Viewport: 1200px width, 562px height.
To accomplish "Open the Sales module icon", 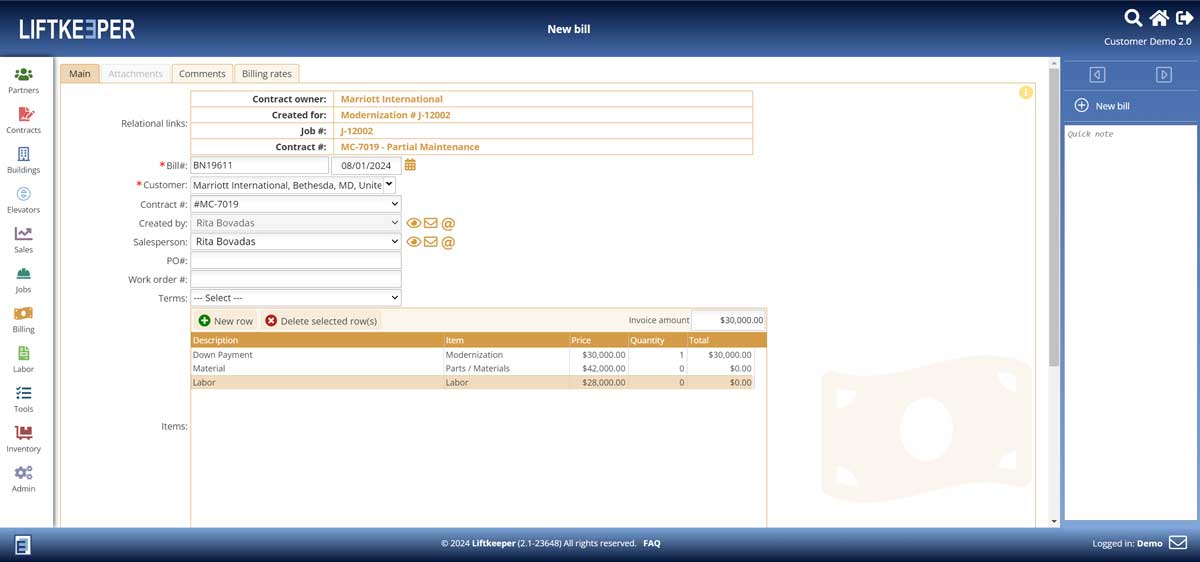I will pyautogui.click(x=23, y=234).
